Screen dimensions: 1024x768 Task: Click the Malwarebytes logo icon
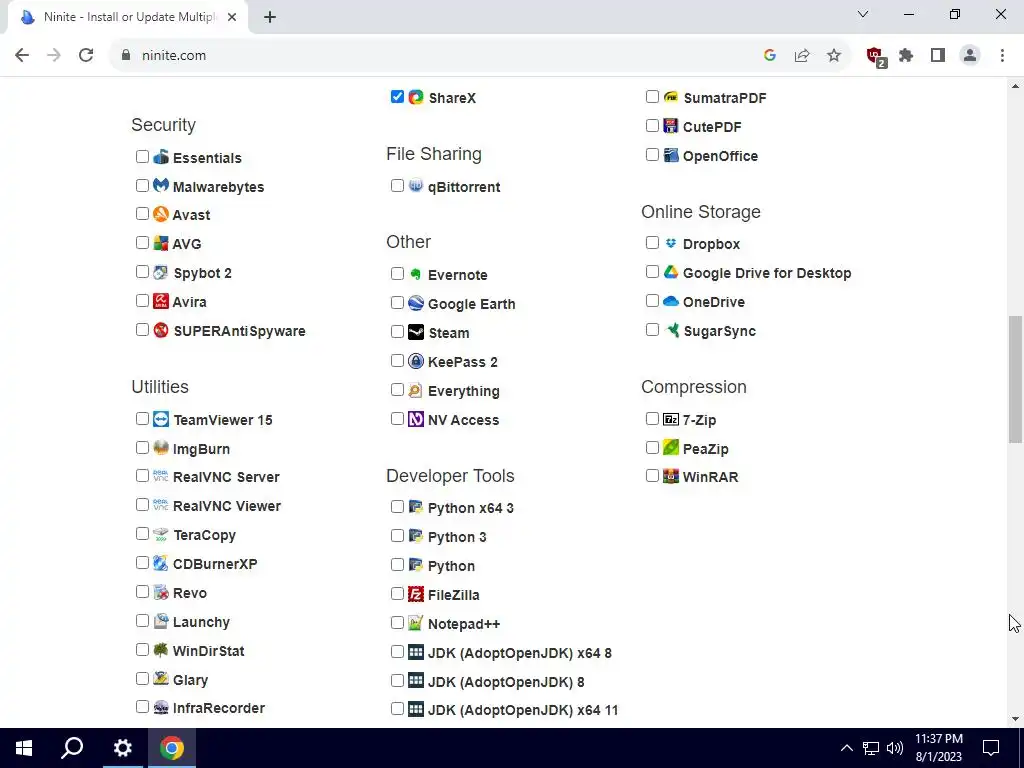[161, 185]
